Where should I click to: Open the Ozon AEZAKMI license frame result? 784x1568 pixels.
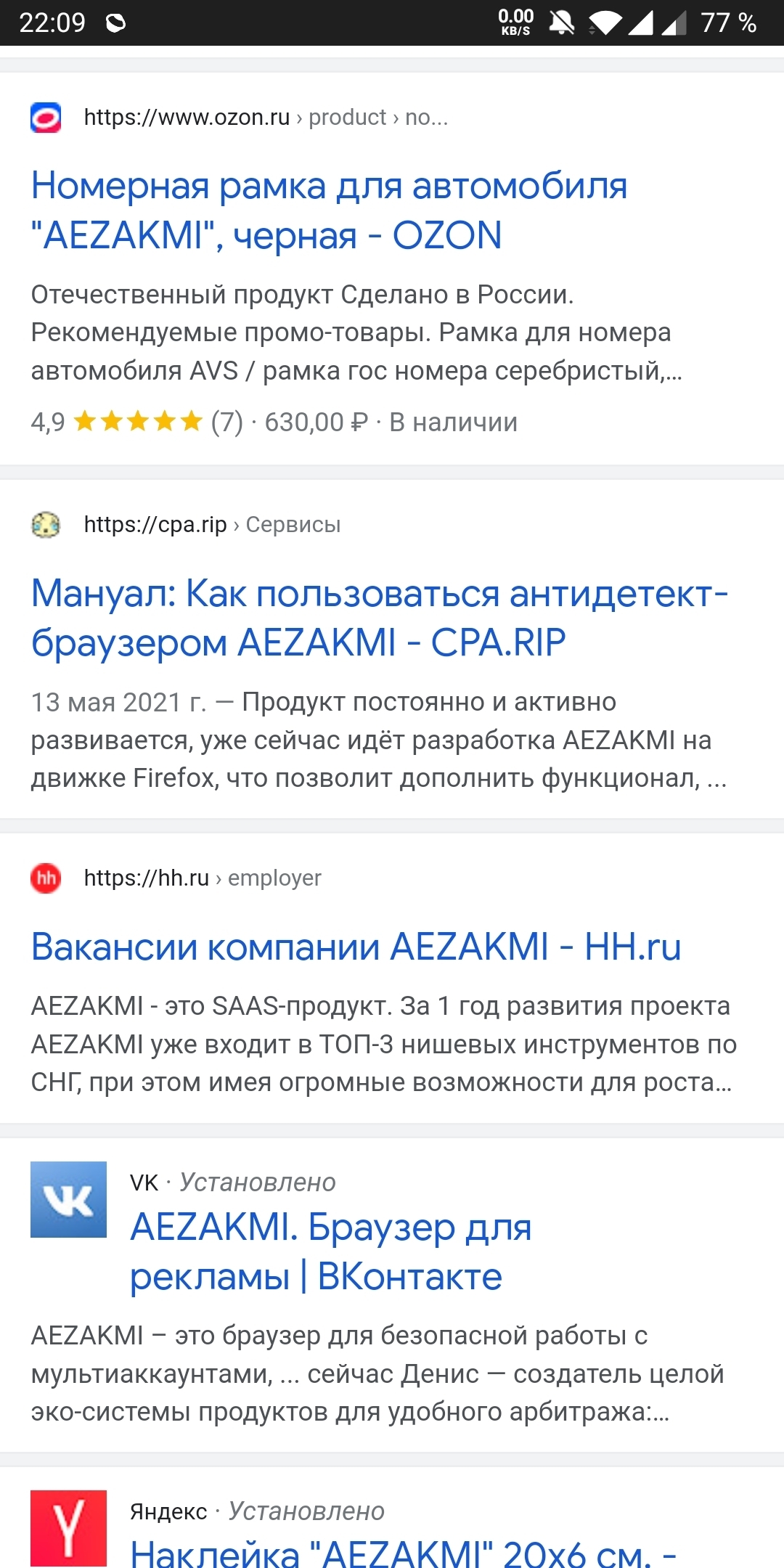point(329,211)
